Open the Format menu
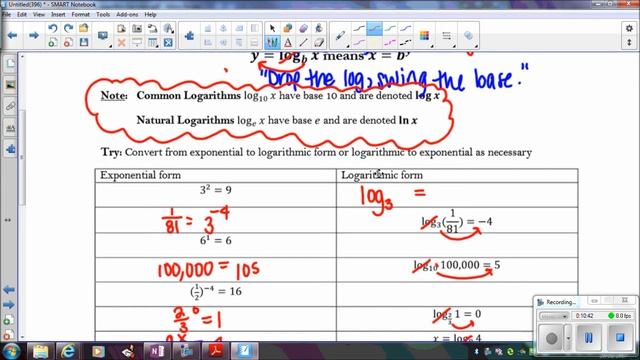The width and height of the screenshot is (640, 360). [x=80, y=14]
